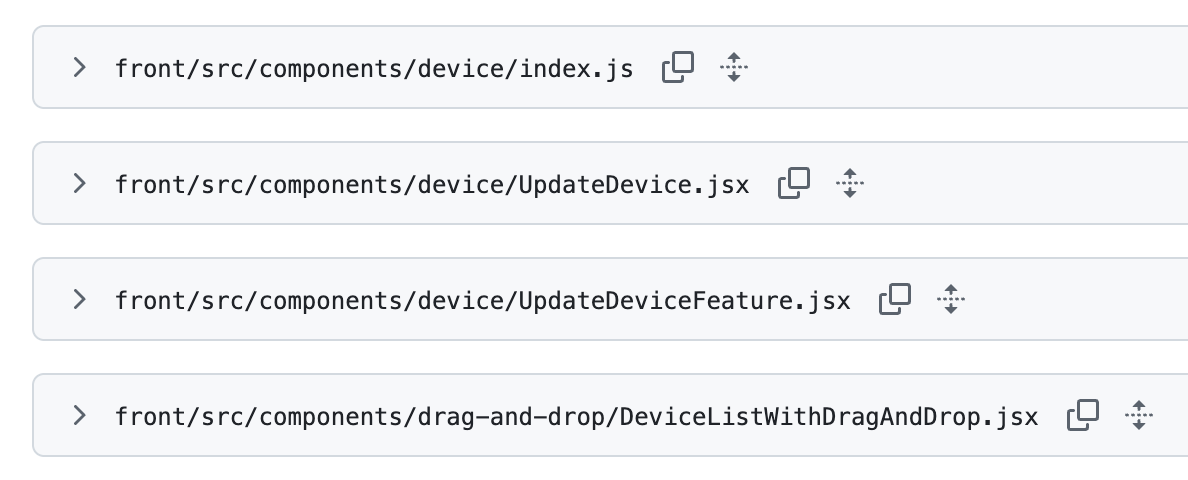Viewport: 1188px width, 480px height.
Task: Click empty header area of the index.js row
Action: tap(960, 68)
